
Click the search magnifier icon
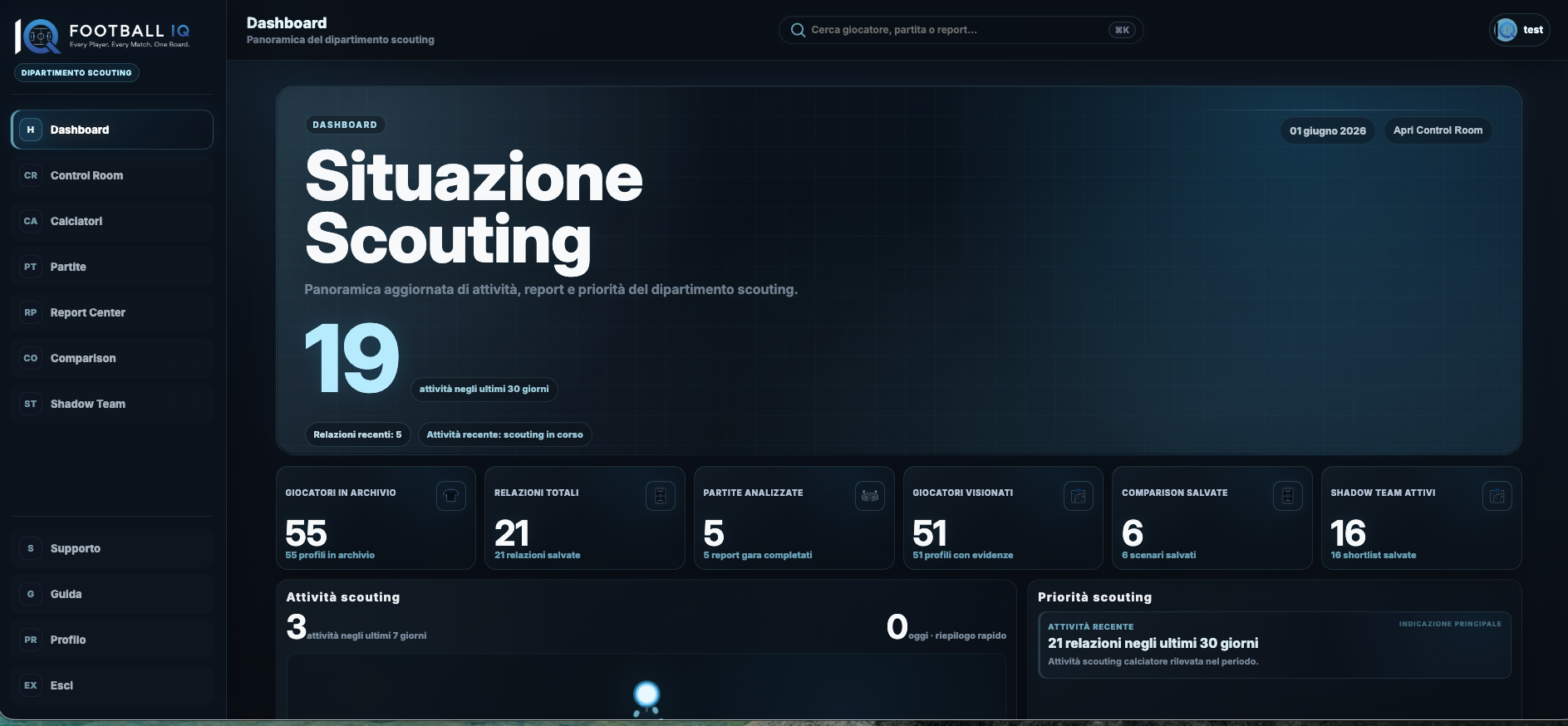[798, 30]
